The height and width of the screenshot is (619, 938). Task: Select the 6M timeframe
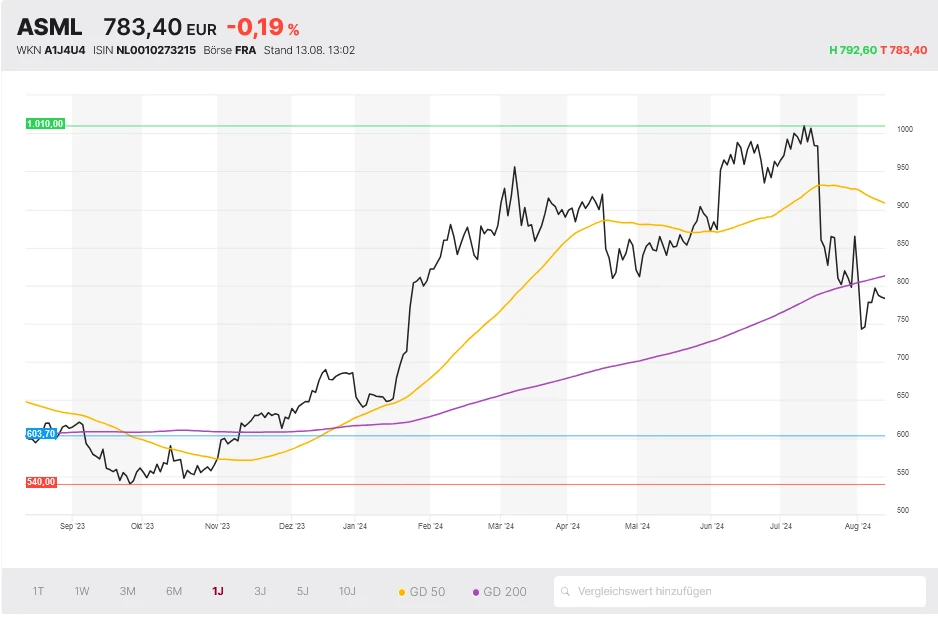coord(172,591)
